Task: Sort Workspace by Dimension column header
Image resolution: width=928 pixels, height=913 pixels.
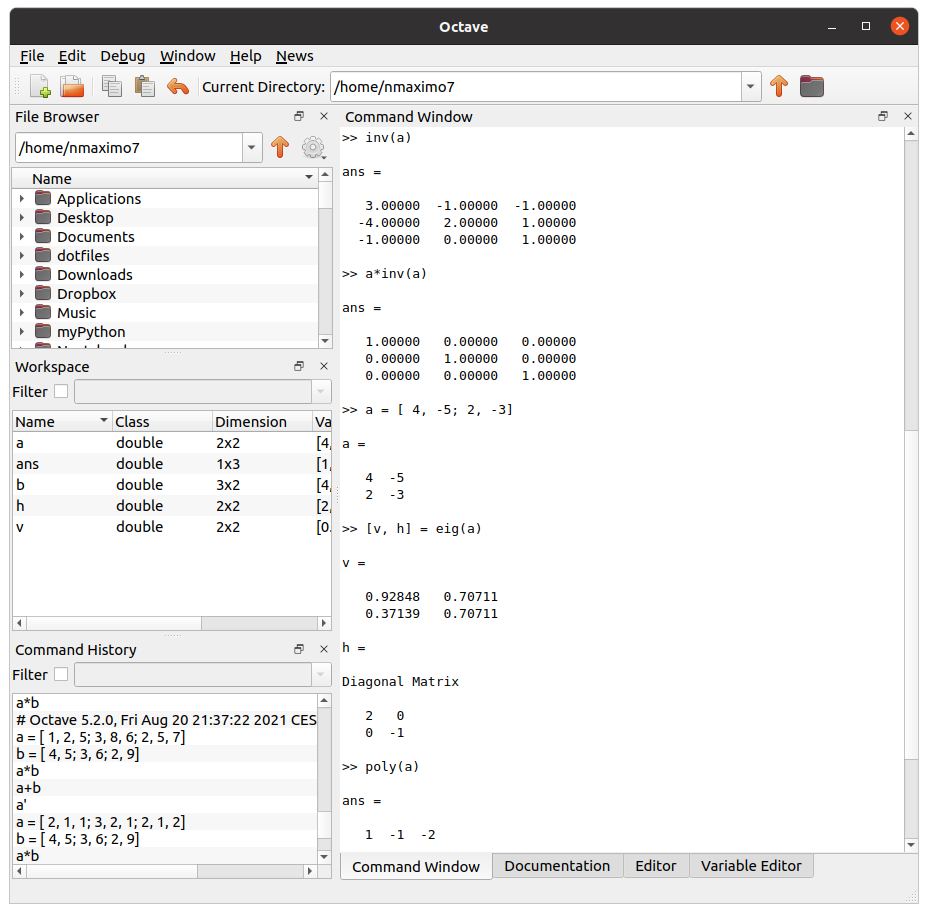Action: (x=251, y=422)
